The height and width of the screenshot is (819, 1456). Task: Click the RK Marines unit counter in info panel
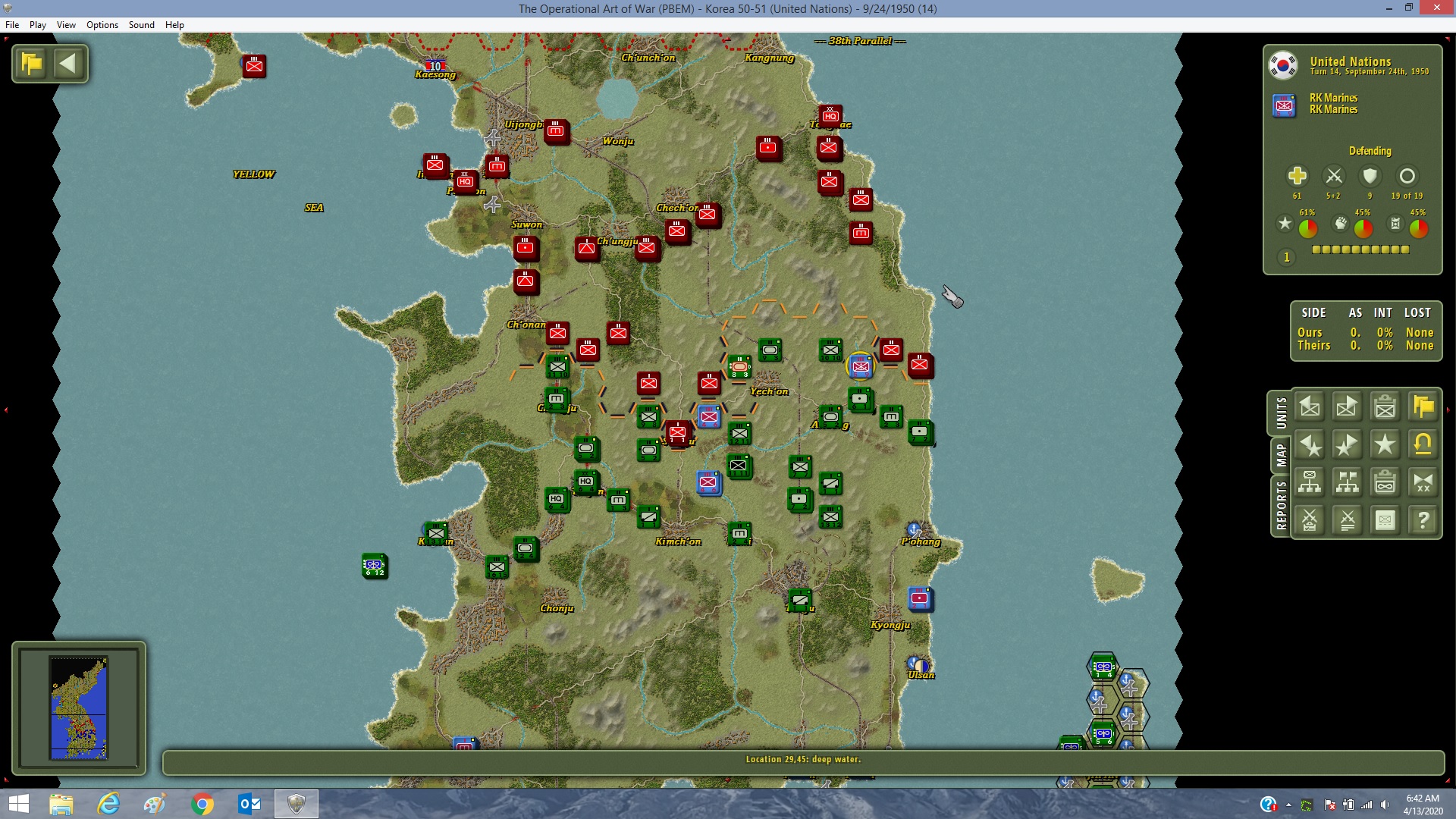pyautogui.click(x=1284, y=105)
